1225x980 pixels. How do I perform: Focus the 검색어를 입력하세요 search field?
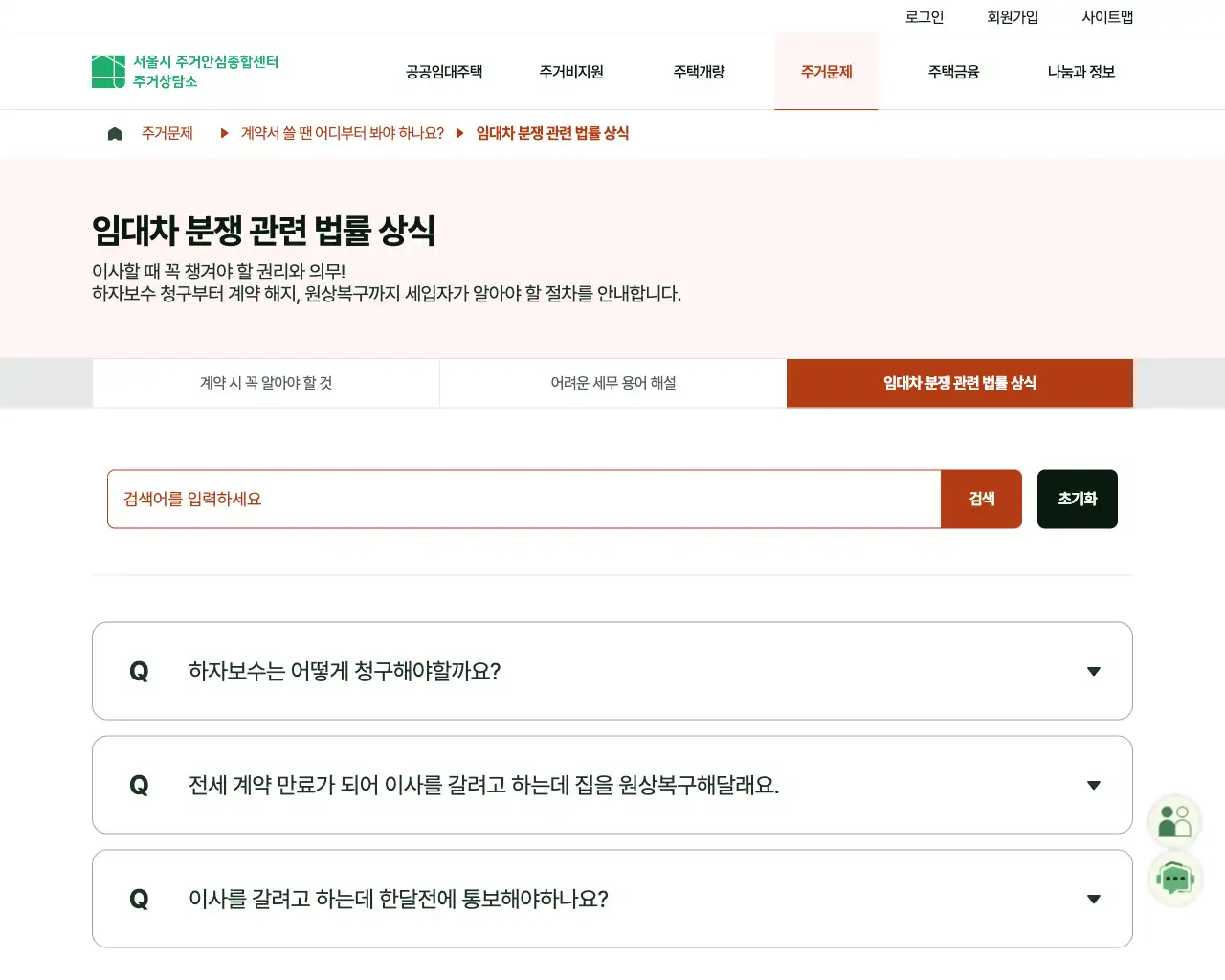524,499
